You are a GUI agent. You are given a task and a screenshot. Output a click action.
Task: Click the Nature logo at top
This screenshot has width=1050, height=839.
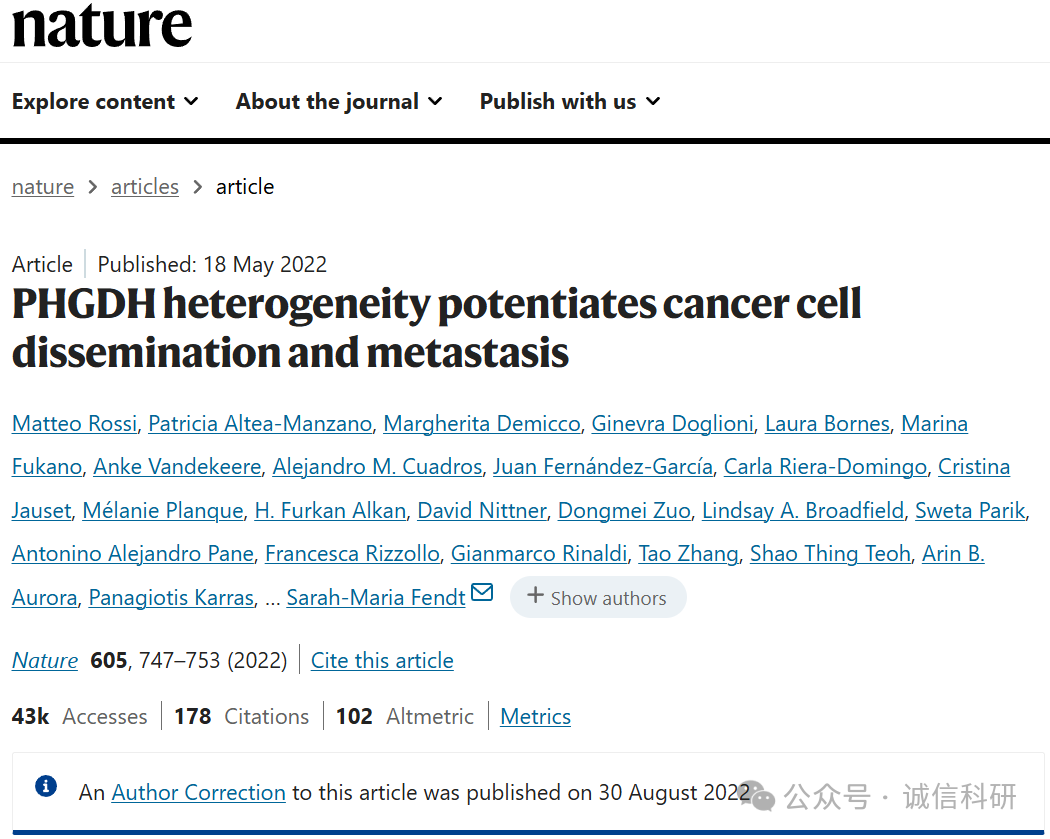101,25
